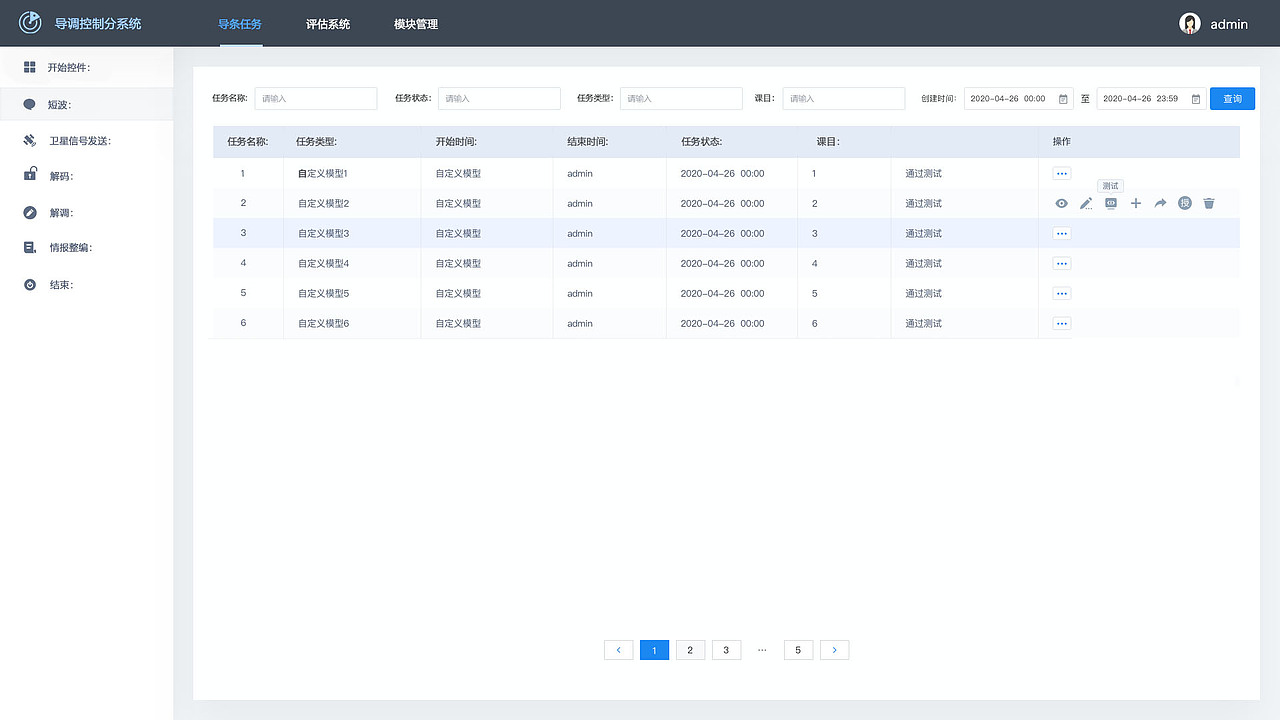Go to page 5 in pagination
The height and width of the screenshot is (720, 1280).
point(798,650)
